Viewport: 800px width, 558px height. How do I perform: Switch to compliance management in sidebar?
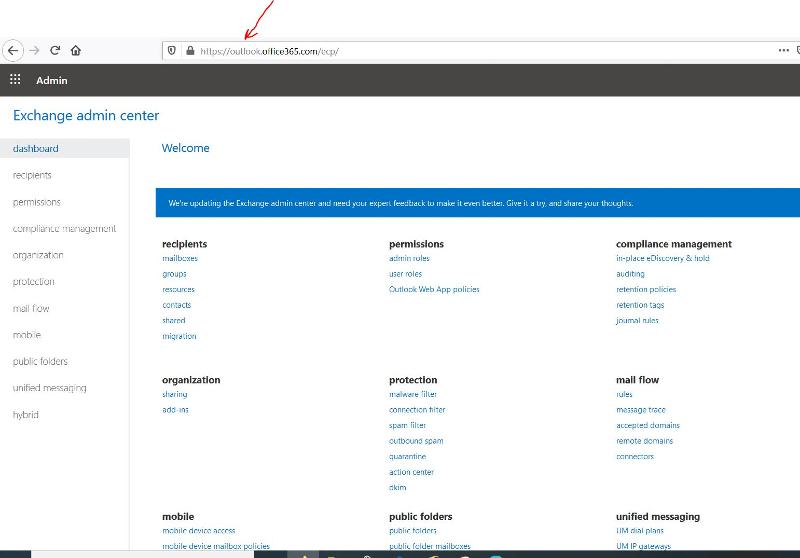(x=64, y=229)
